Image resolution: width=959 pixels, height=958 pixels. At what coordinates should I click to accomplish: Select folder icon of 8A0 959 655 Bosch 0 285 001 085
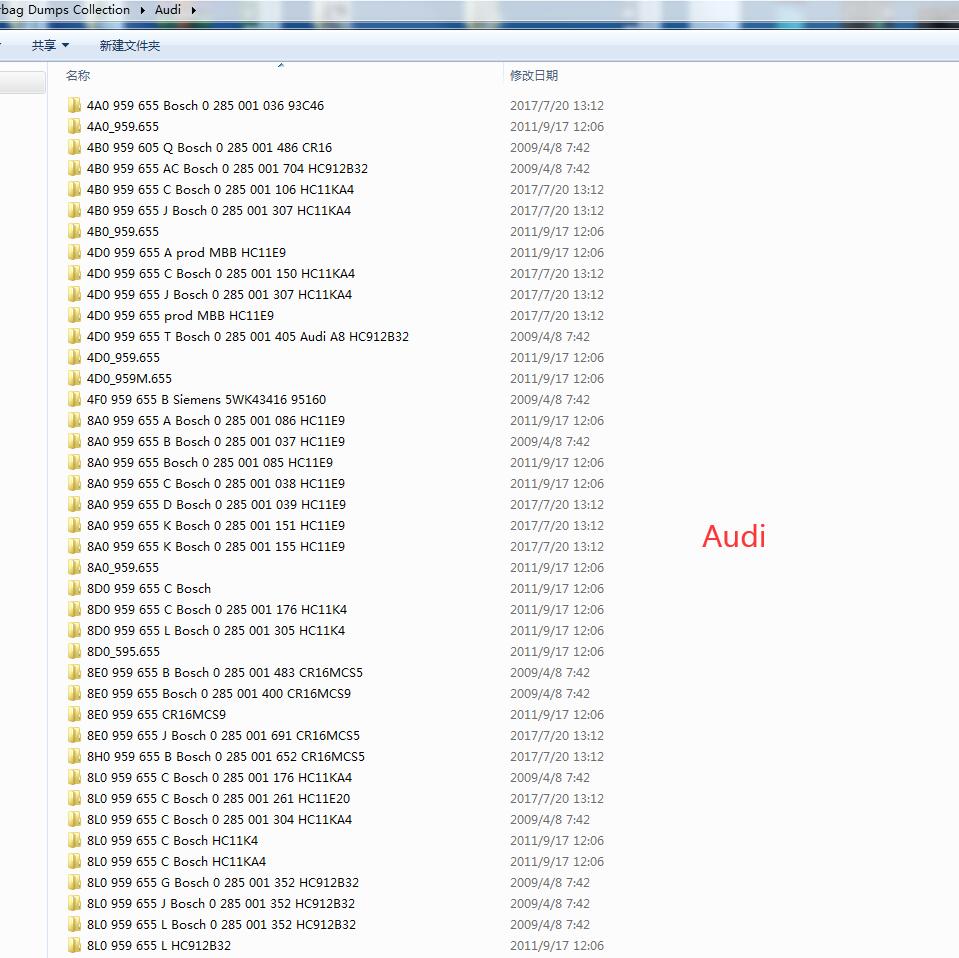point(75,462)
